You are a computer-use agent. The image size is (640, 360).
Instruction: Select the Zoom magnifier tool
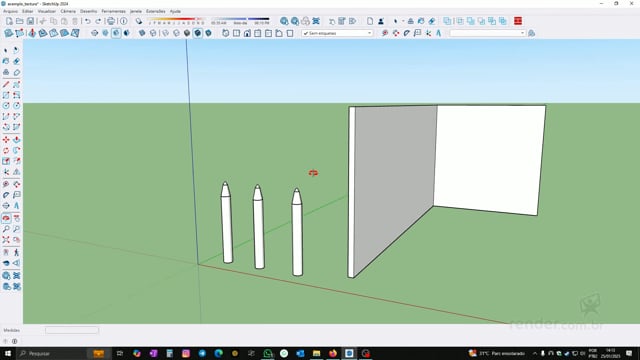tap(6, 229)
